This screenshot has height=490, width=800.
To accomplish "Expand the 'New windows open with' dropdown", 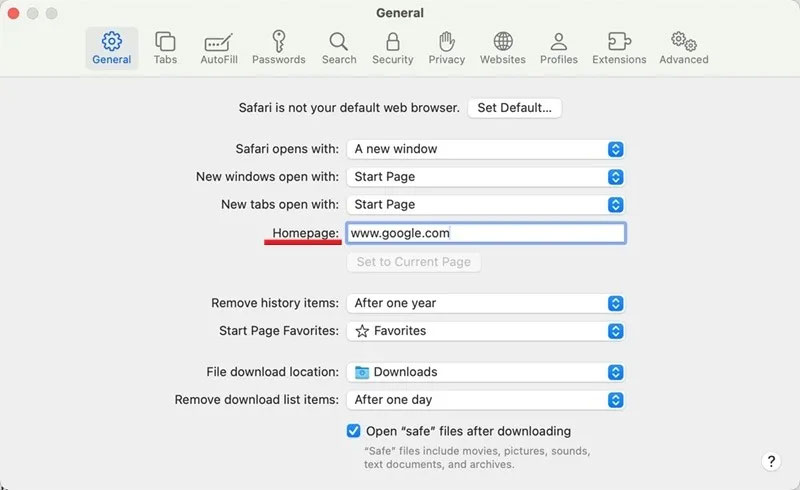I will [x=486, y=177].
